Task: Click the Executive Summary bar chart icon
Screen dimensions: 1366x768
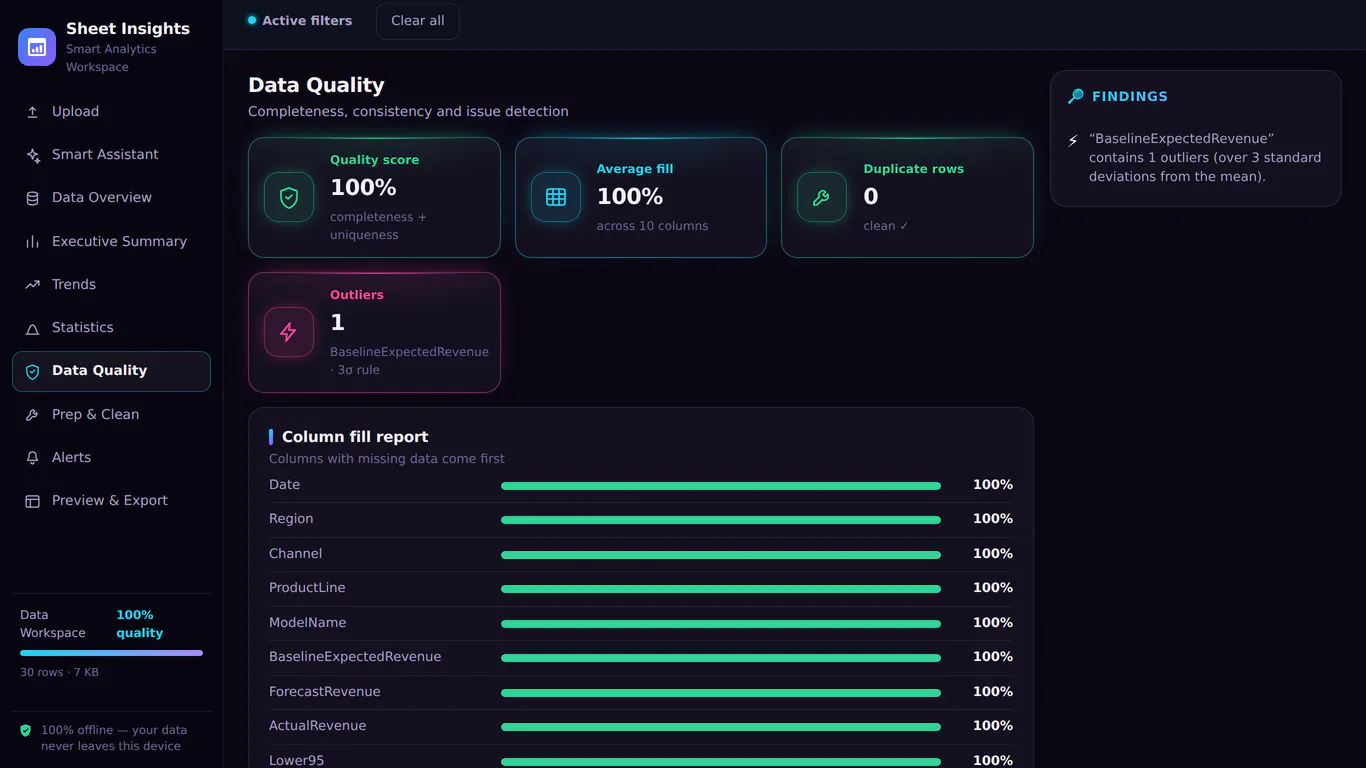Action: [32, 242]
